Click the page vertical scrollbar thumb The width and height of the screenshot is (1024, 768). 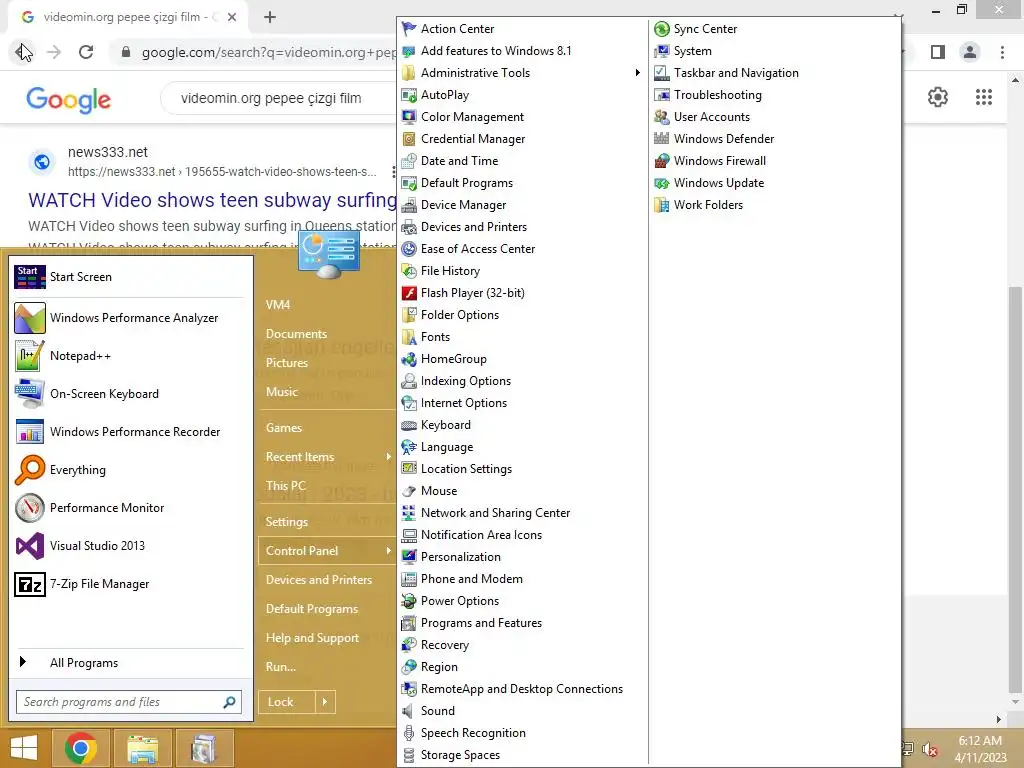[1015, 488]
